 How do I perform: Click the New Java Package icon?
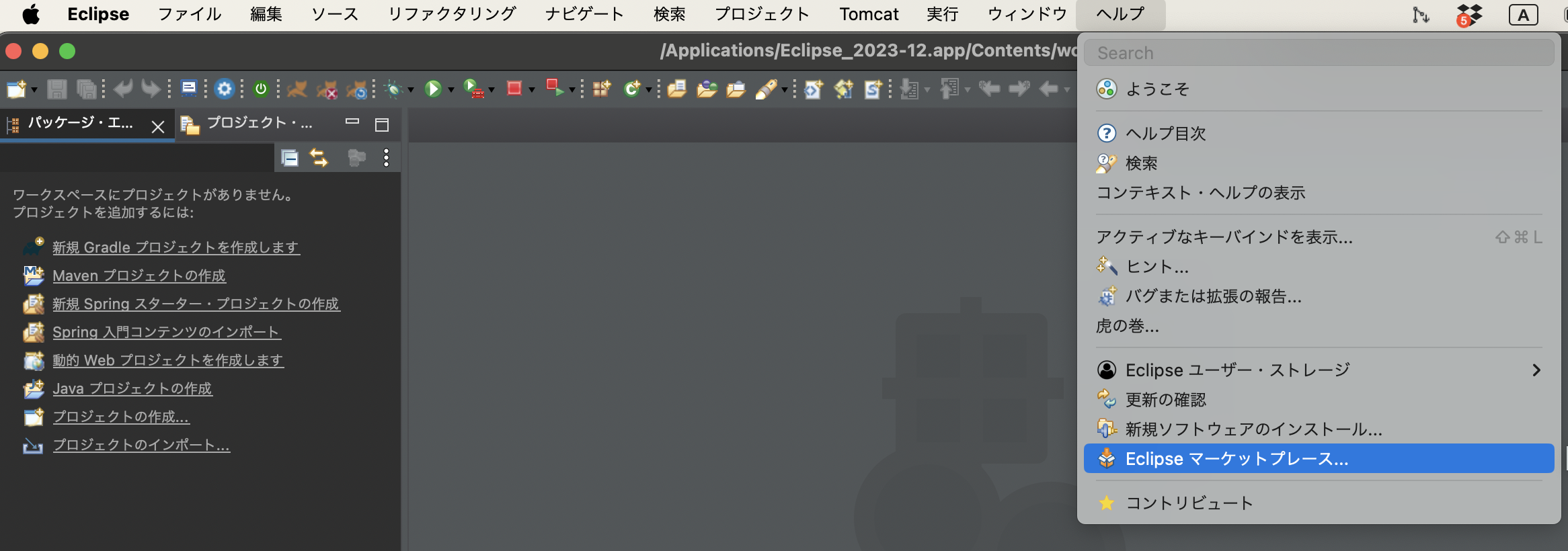pyautogui.click(x=601, y=89)
